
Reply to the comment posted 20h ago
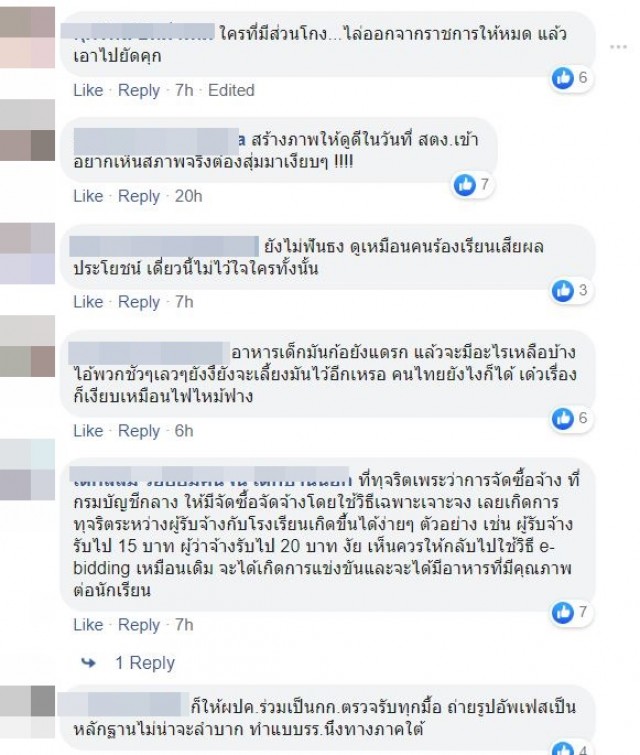coord(139,196)
